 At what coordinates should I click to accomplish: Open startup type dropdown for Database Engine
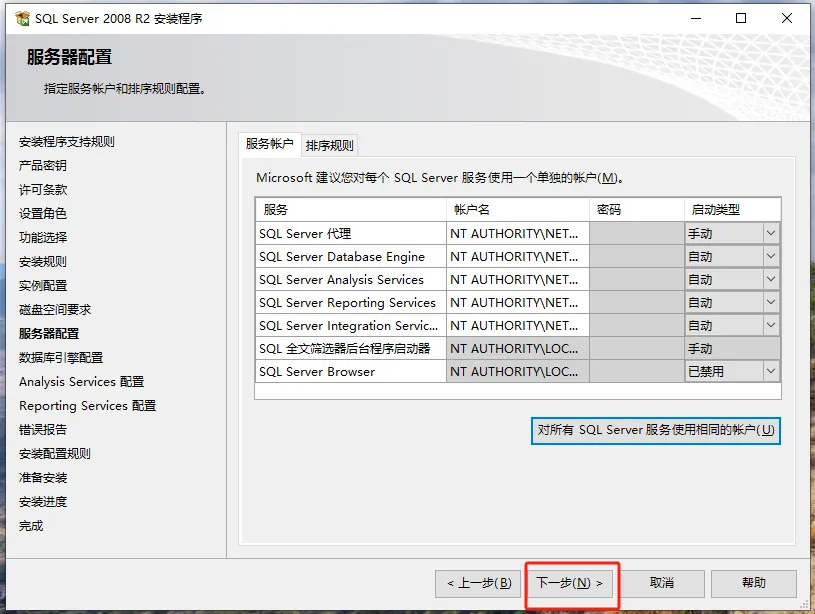[771, 256]
